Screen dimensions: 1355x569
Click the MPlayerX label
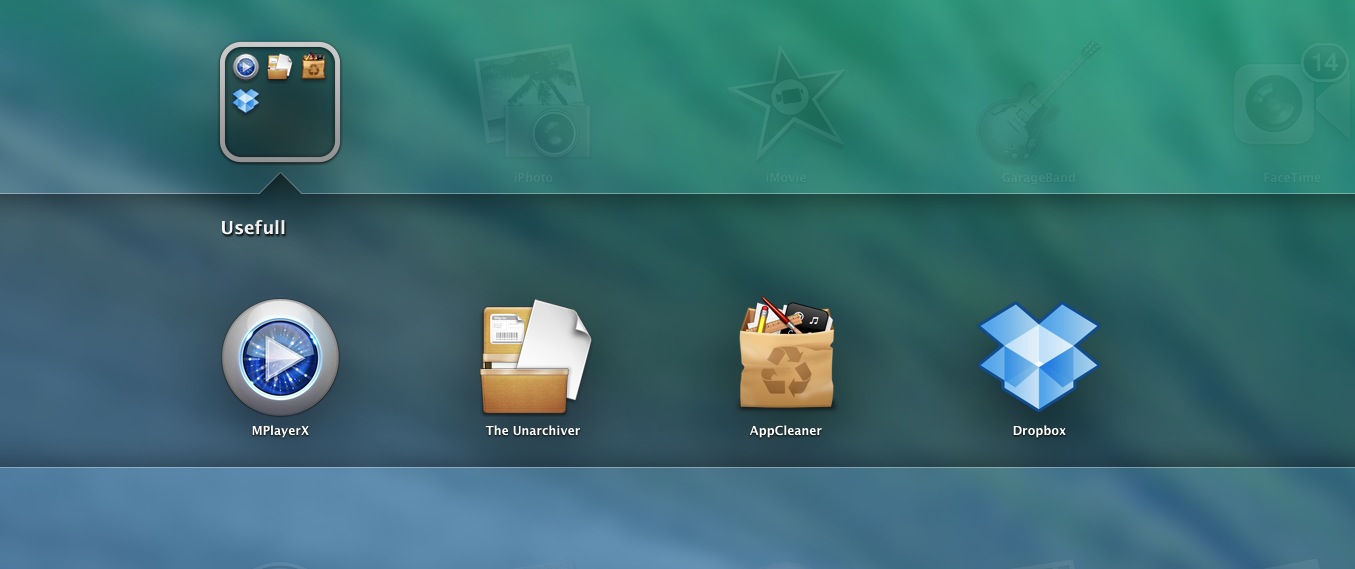pos(280,431)
